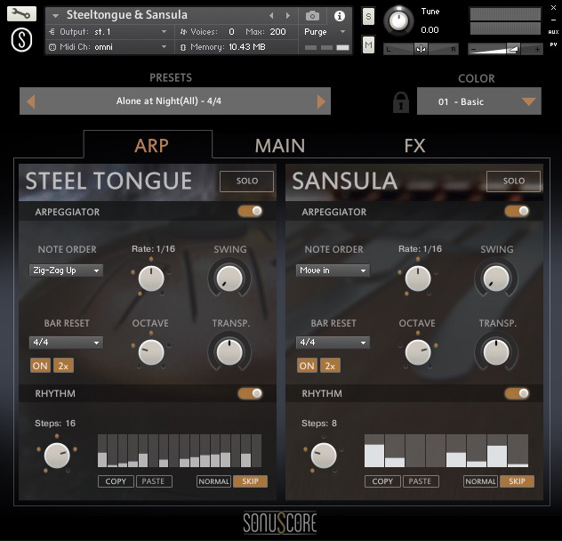The height and width of the screenshot is (541, 562).
Task: Open the Purge dropdown menu
Action: [325, 32]
